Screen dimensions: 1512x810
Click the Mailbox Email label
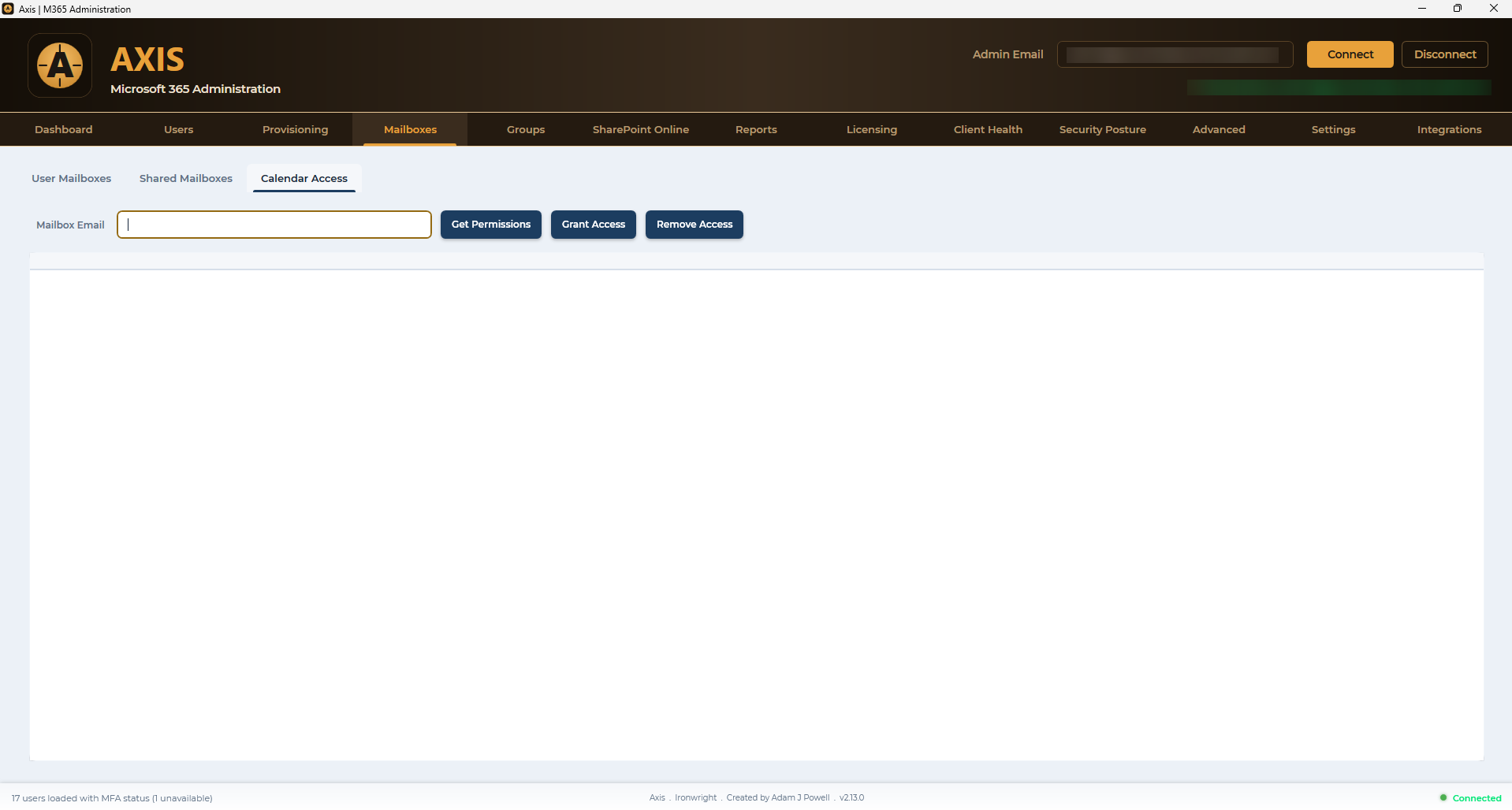pos(70,225)
